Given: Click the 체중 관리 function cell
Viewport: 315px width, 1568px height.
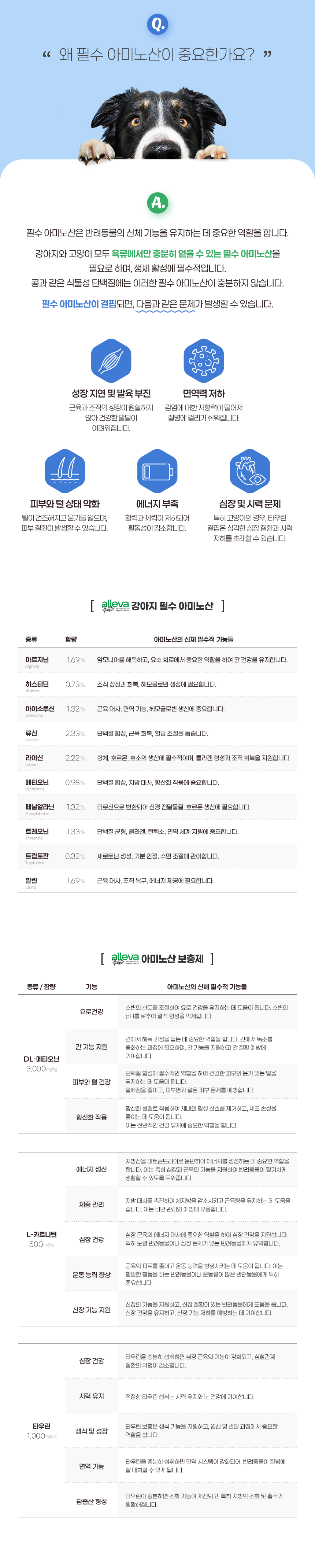Looking at the screenshot, I should [91, 1204].
